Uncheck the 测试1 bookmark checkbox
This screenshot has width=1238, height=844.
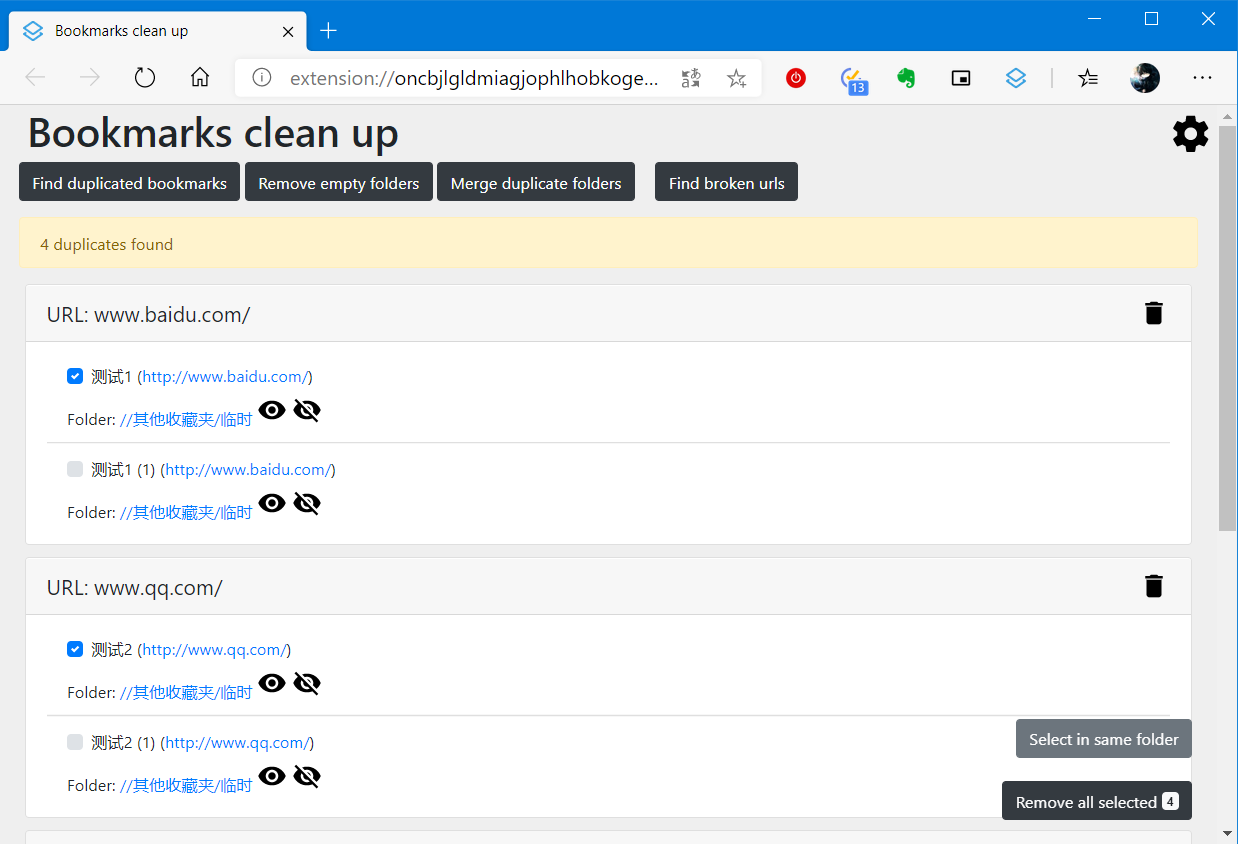coord(75,376)
